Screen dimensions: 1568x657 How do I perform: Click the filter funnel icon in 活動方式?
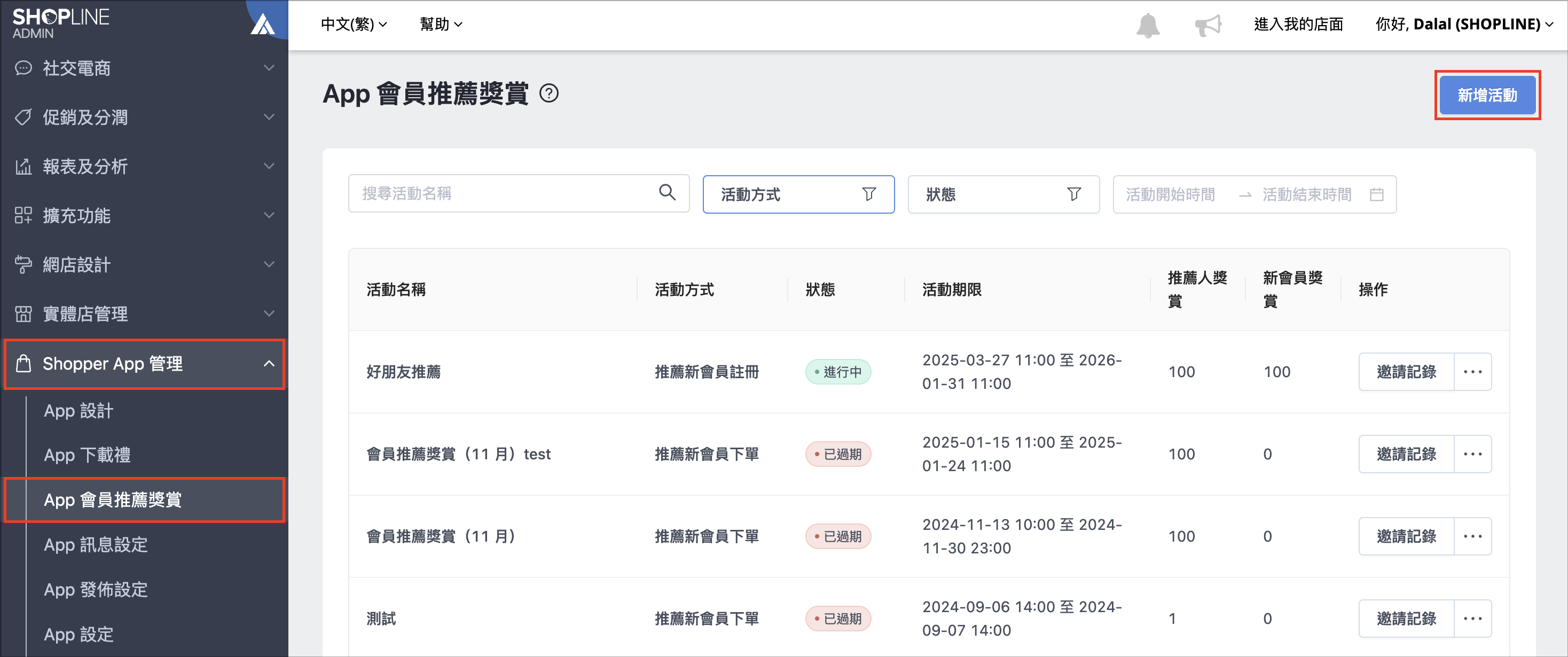tap(868, 194)
